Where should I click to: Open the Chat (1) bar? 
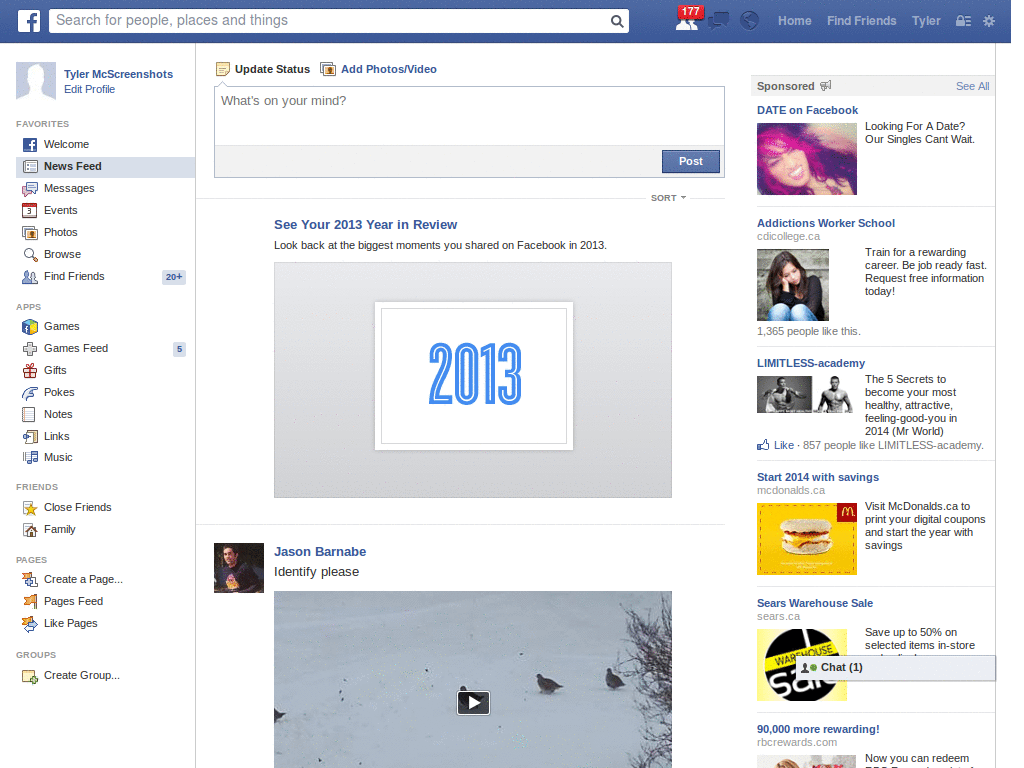click(896, 667)
